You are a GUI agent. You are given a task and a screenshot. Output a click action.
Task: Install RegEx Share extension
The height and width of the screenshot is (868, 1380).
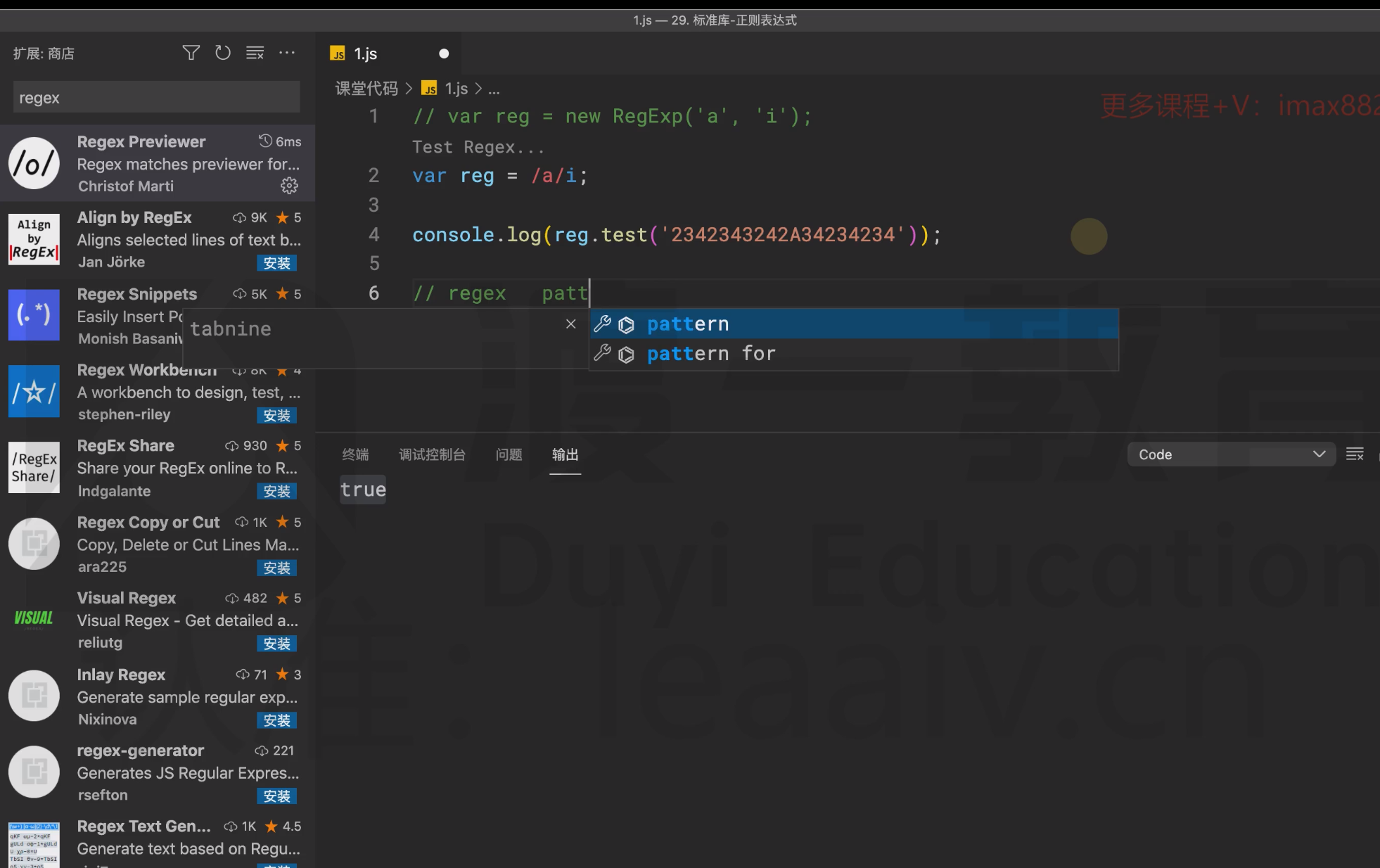[x=277, y=492]
